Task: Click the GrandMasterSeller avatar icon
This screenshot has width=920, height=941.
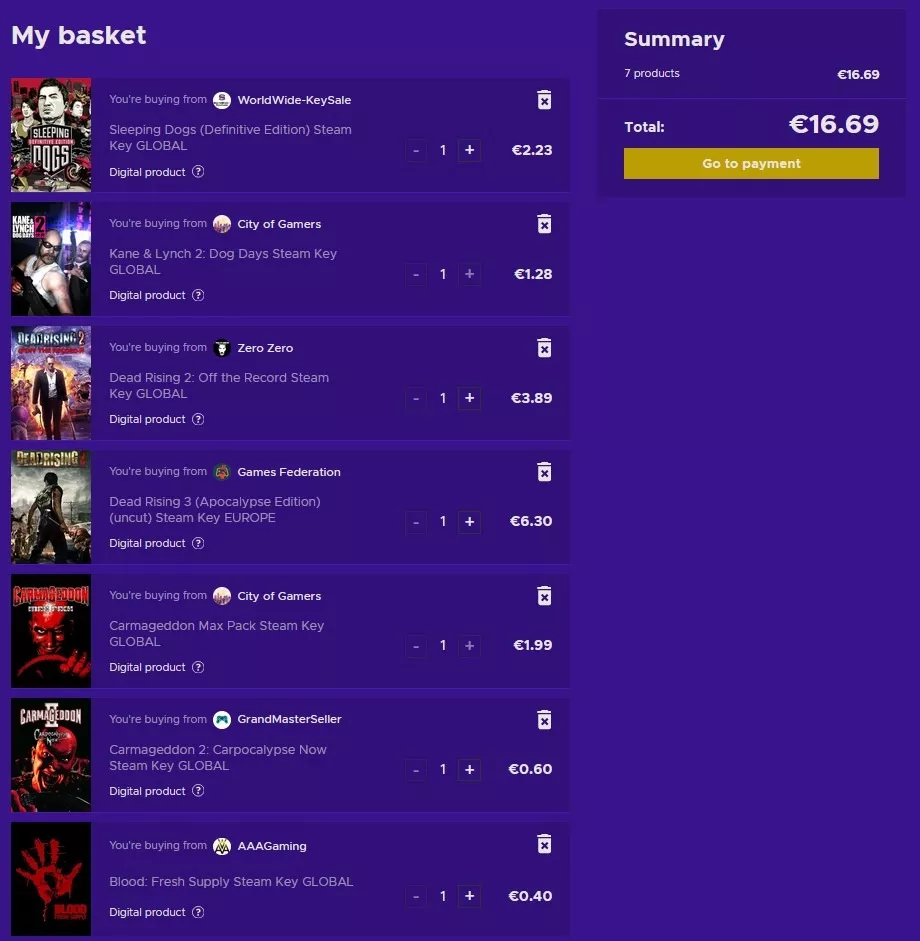Action: click(x=222, y=720)
